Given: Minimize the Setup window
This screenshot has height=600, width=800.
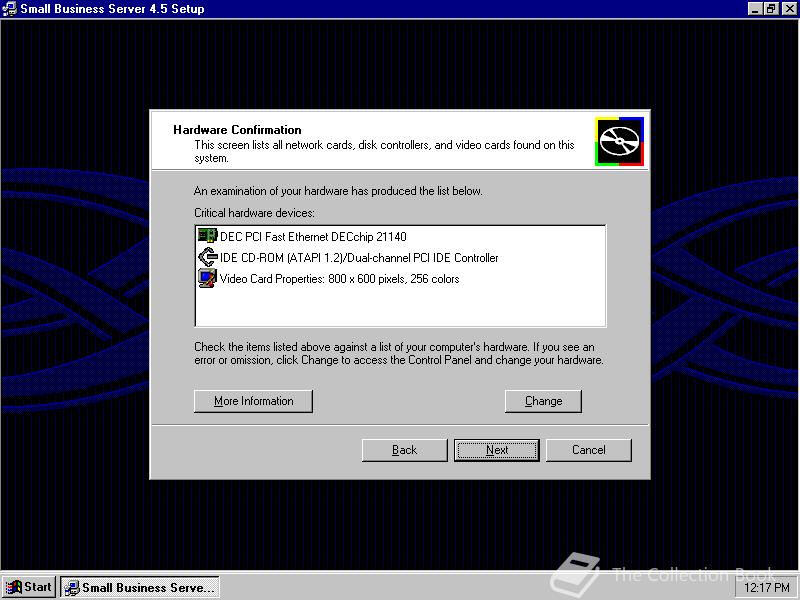Looking at the screenshot, I should [756, 9].
